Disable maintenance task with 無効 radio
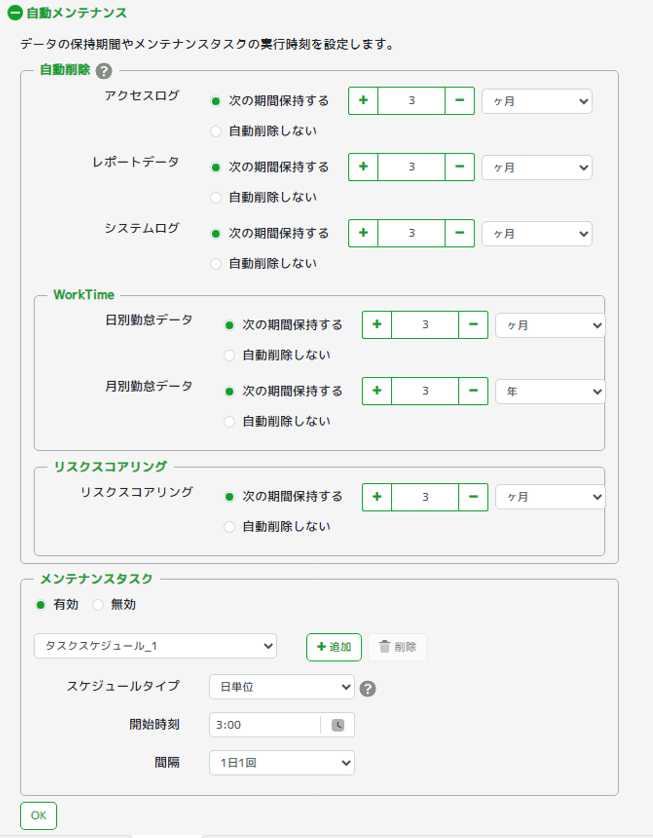 98,605
